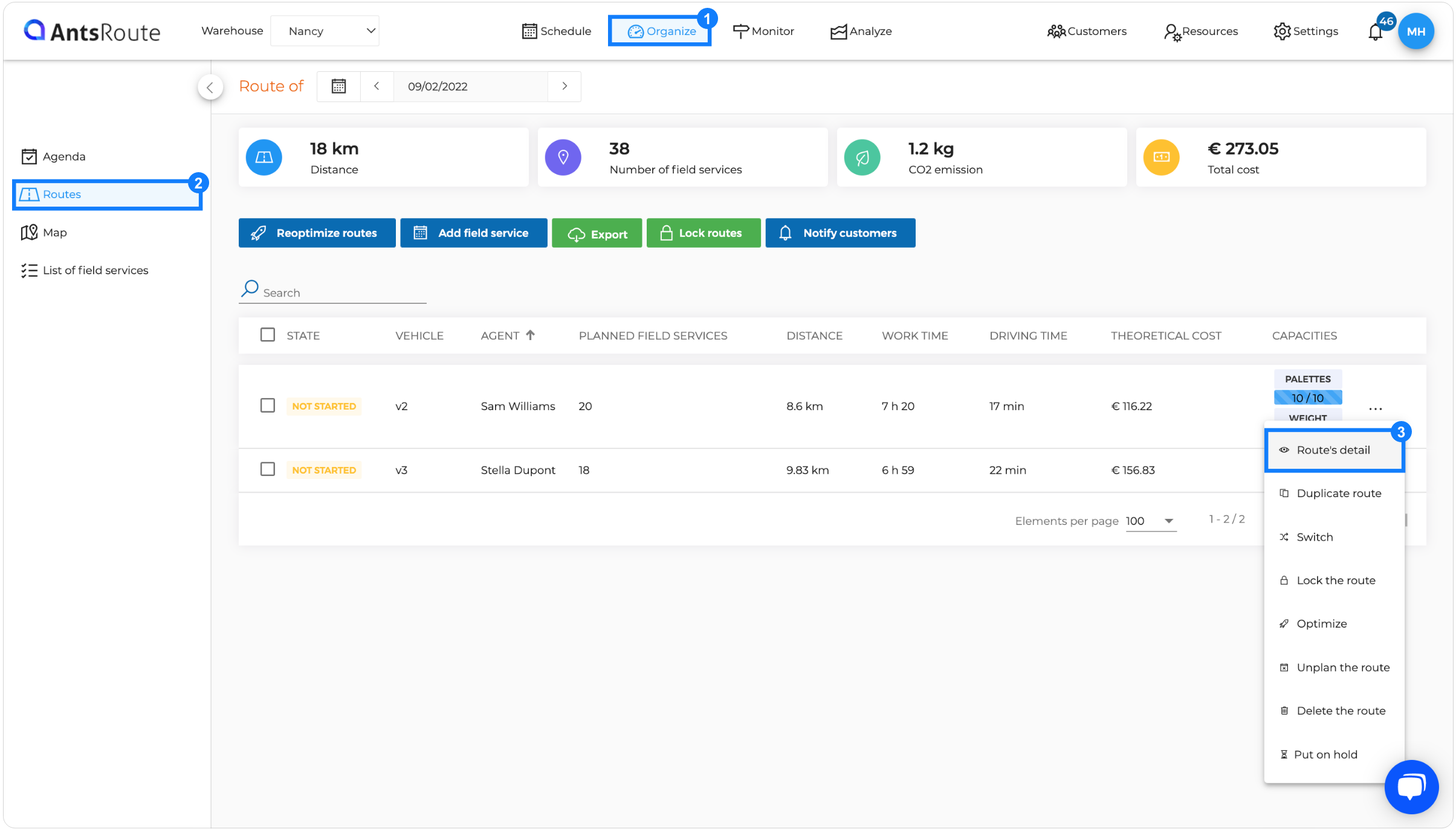
Task: Sort by Agent using arrow icon
Action: (530, 335)
